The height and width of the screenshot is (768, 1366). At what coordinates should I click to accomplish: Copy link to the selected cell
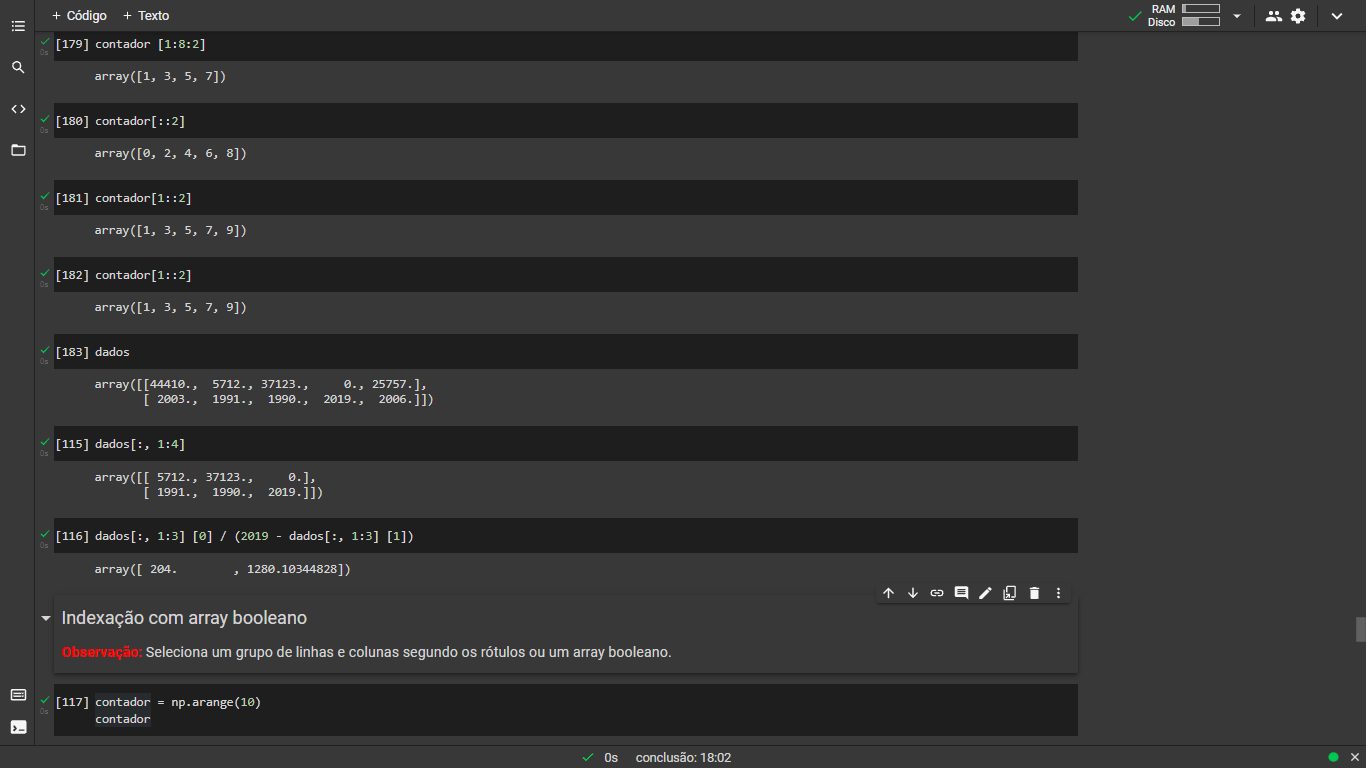[x=937, y=593]
